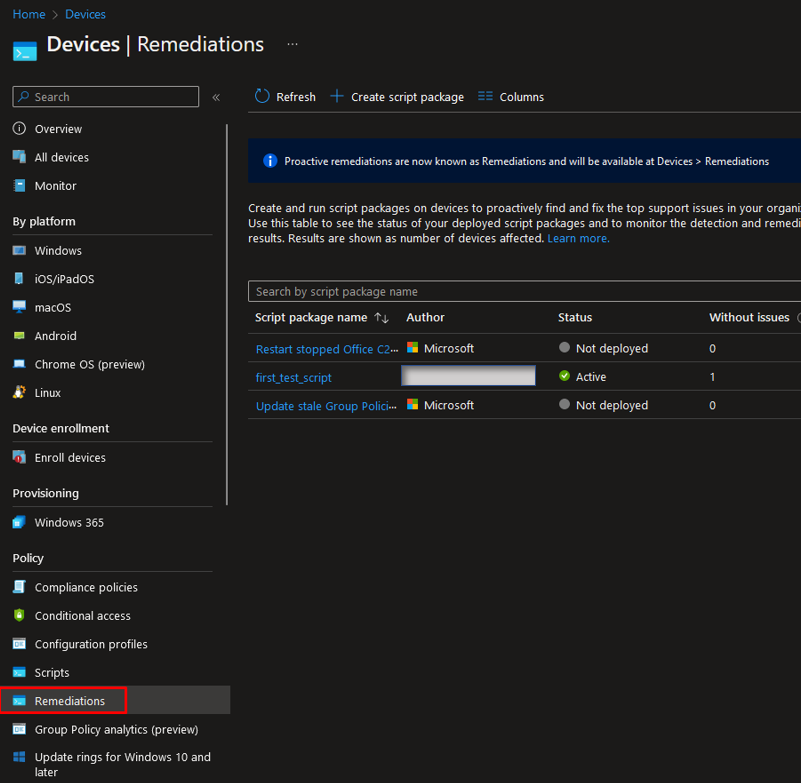801x783 pixels.
Task: Open Update stale Group Polici... package
Action: 326,406
